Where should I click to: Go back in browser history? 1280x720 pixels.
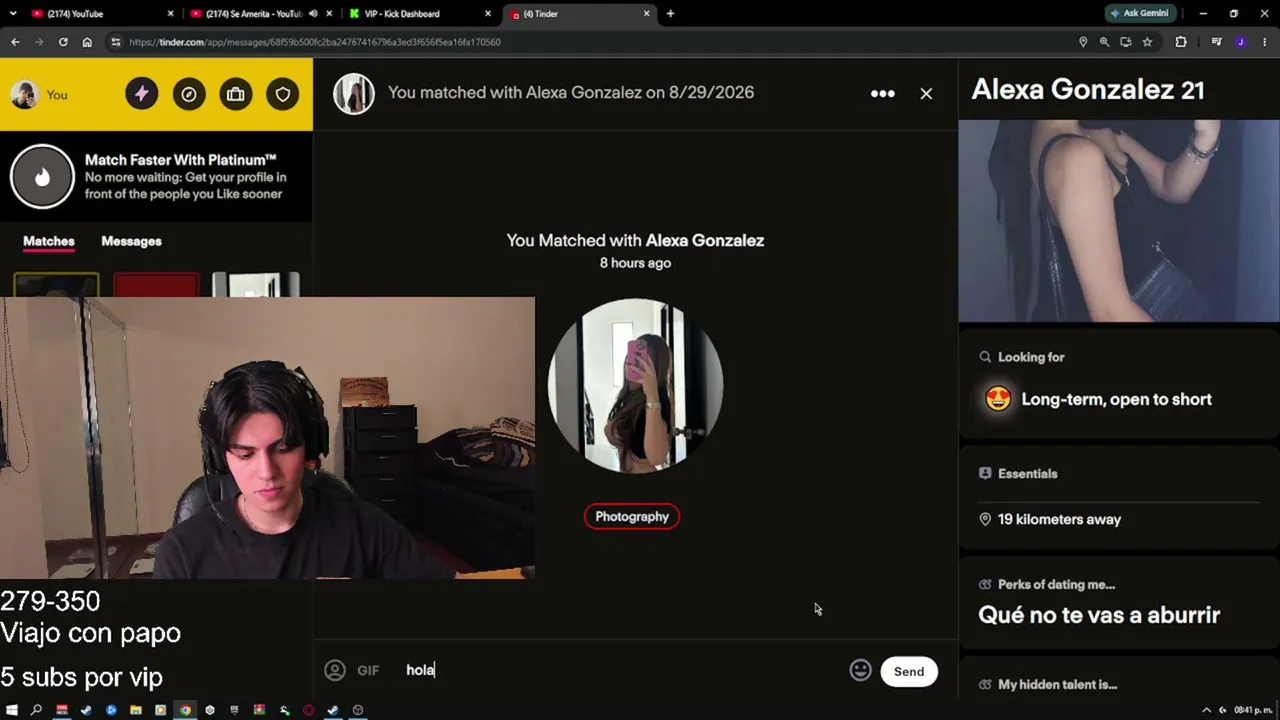coord(15,42)
